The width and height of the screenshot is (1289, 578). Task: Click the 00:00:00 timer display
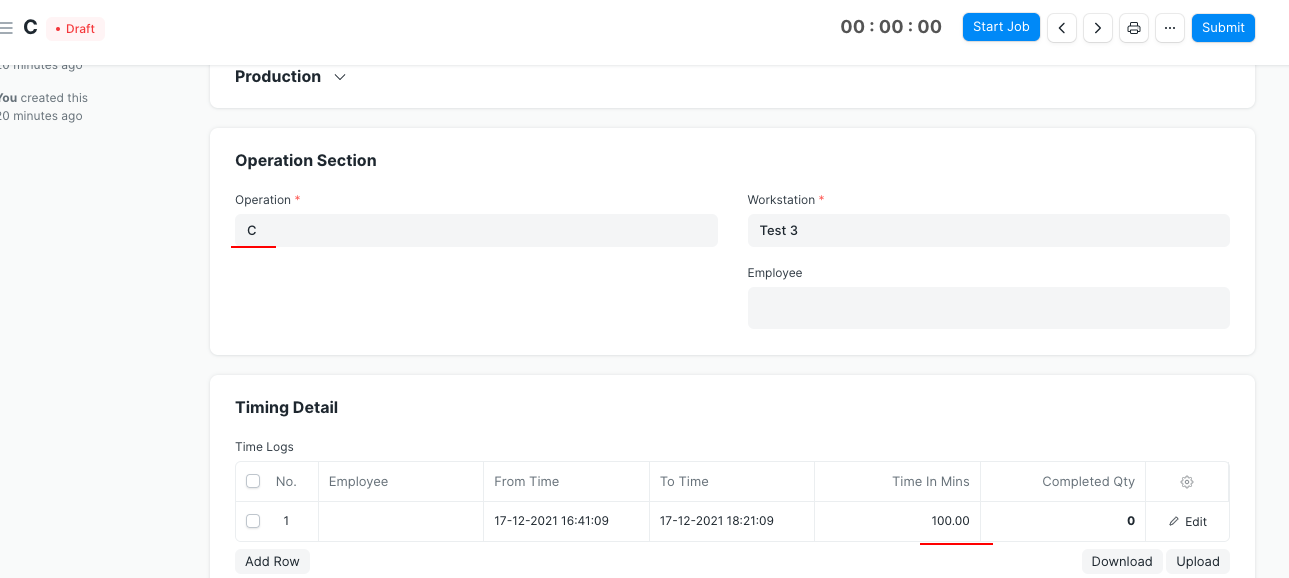pyautogui.click(x=890, y=26)
